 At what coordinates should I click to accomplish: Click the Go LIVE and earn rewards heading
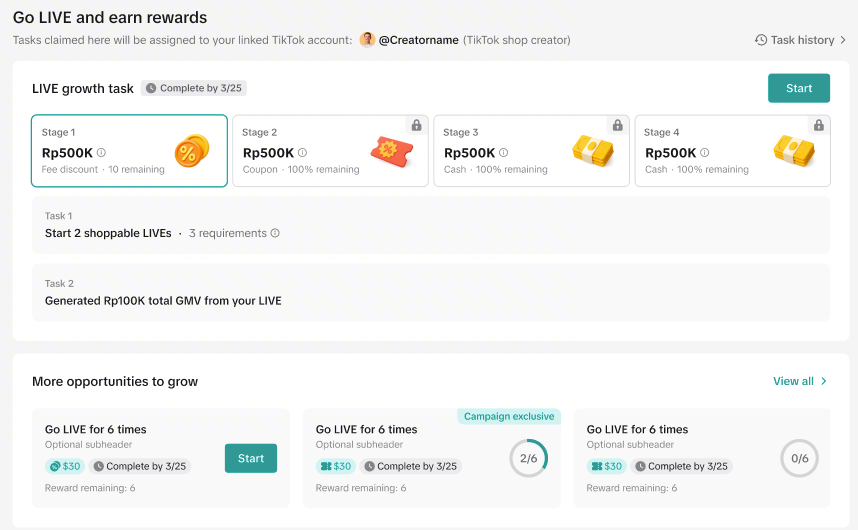click(110, 18)
